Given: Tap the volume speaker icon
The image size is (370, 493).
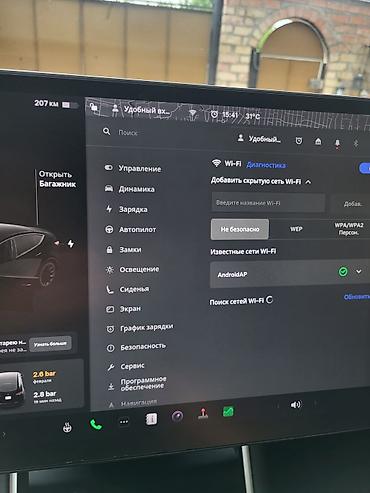Looking at the screenshot, I should click(295, 405).
